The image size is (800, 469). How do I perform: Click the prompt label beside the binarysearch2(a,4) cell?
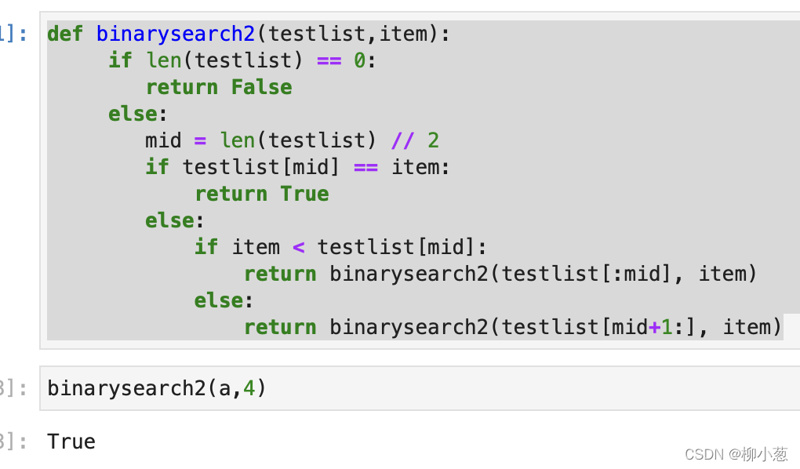pos(13,388)
